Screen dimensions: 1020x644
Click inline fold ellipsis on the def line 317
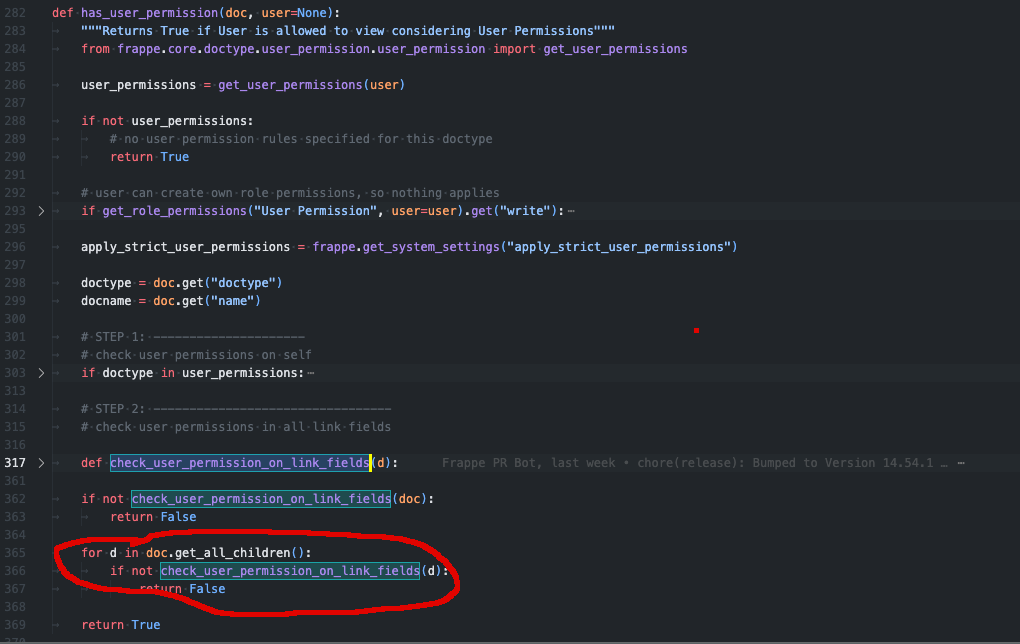961,462
